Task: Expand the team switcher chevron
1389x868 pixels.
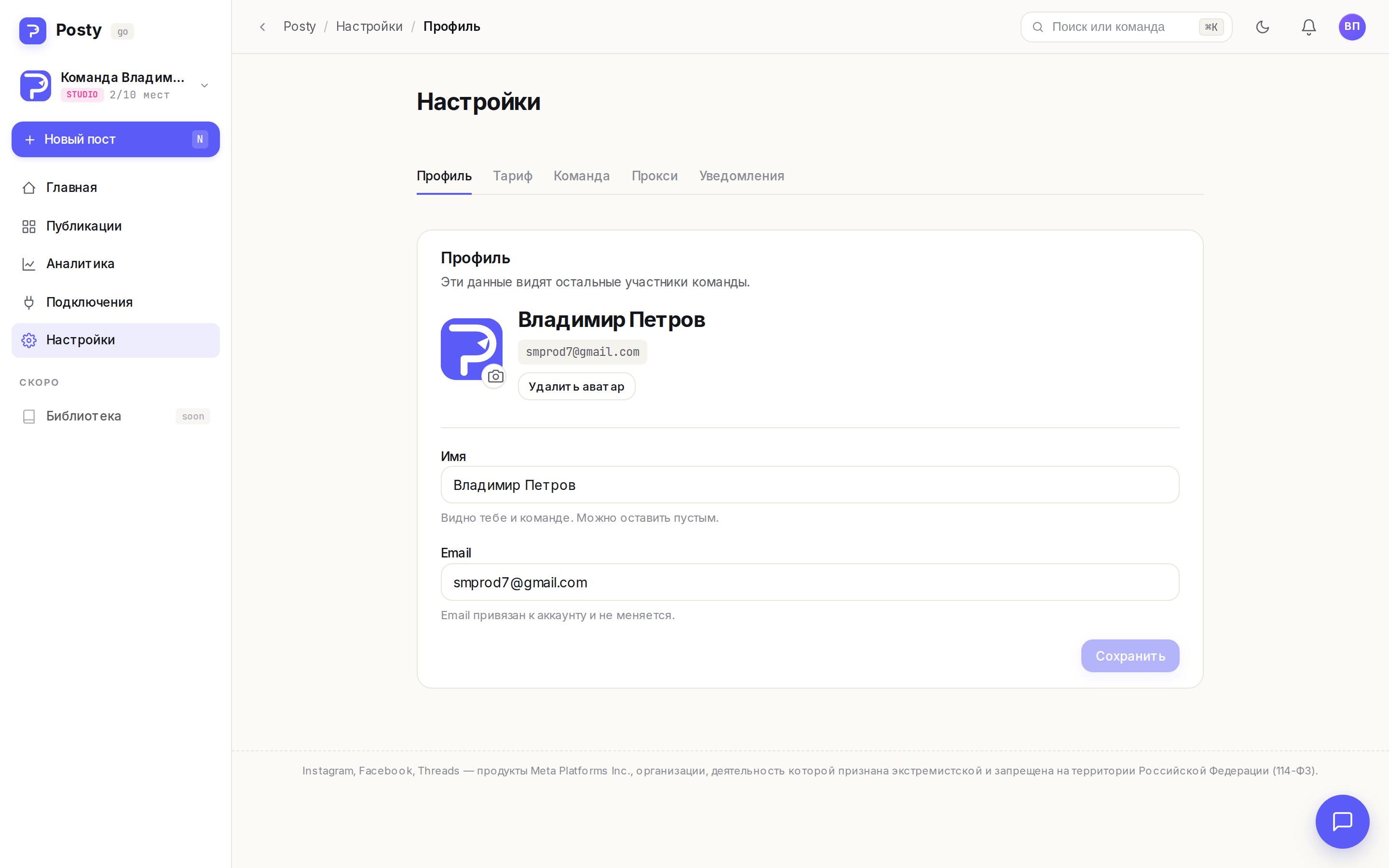Action: (204, 85)
